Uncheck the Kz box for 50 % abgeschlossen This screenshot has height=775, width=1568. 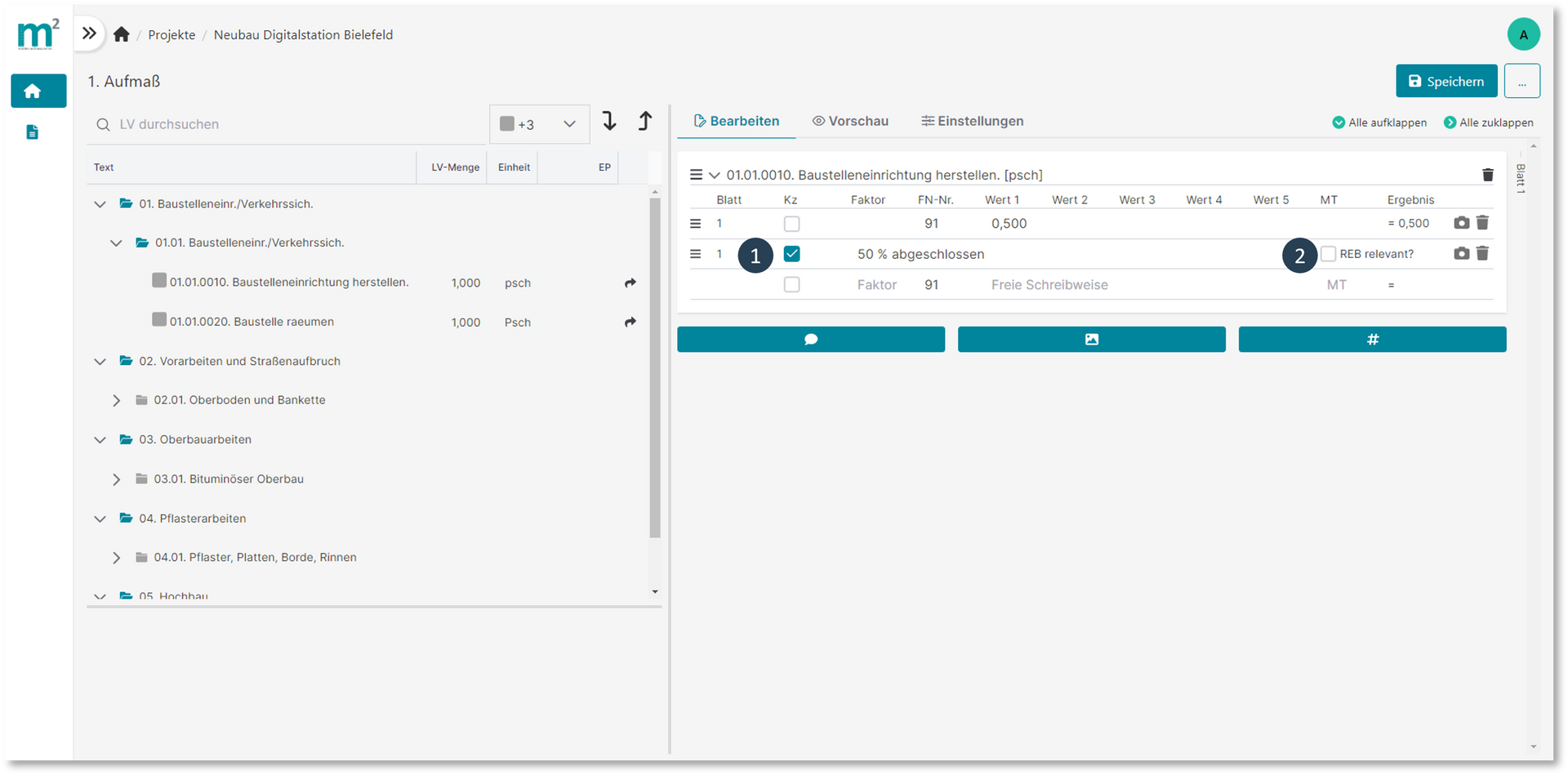point(791,254)
